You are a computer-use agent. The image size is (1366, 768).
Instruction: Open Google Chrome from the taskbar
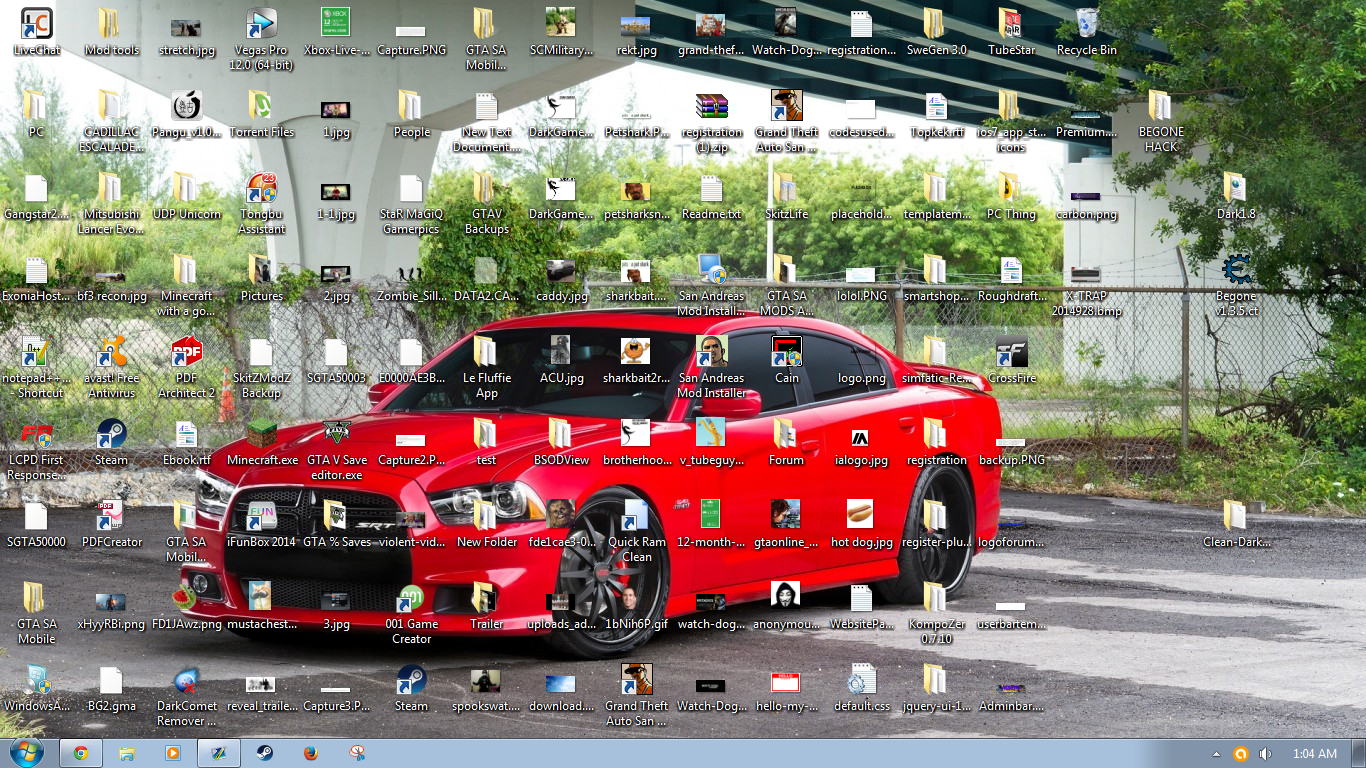coord(80,753)
